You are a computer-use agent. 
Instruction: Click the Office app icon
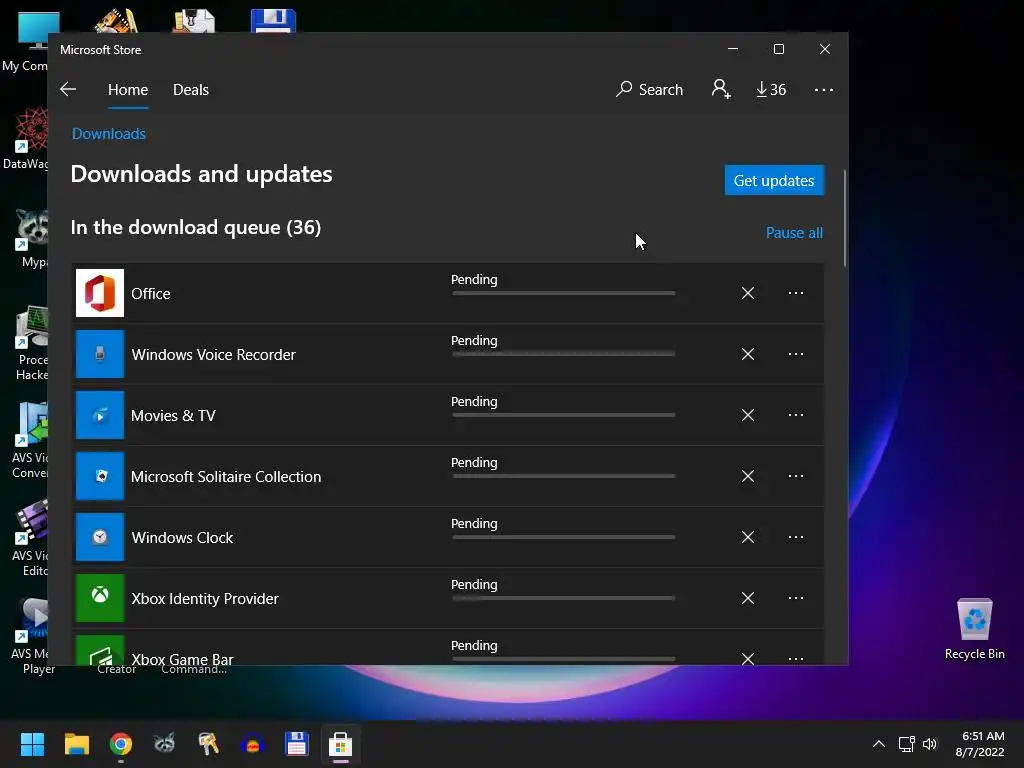[x=100, y=293]
